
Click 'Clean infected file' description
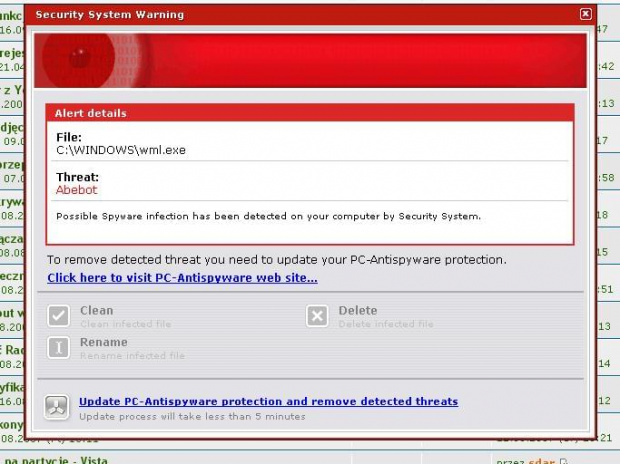coord(126,324)
